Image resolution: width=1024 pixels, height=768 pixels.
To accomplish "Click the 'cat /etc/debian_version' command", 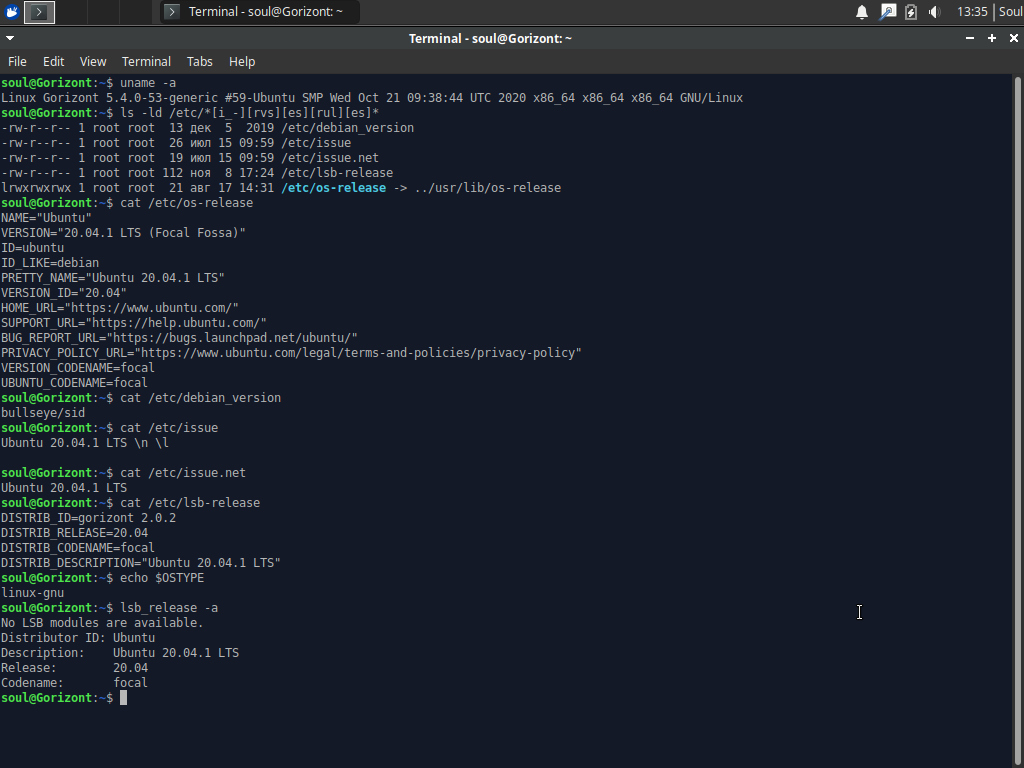I will coord(200,398).
